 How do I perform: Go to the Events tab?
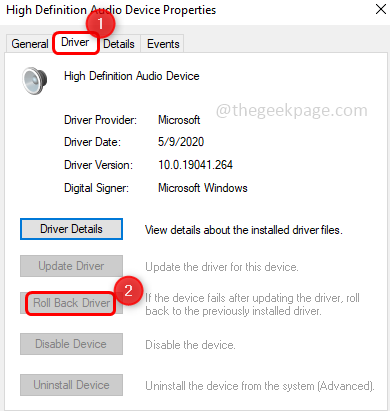click(163, 44)
